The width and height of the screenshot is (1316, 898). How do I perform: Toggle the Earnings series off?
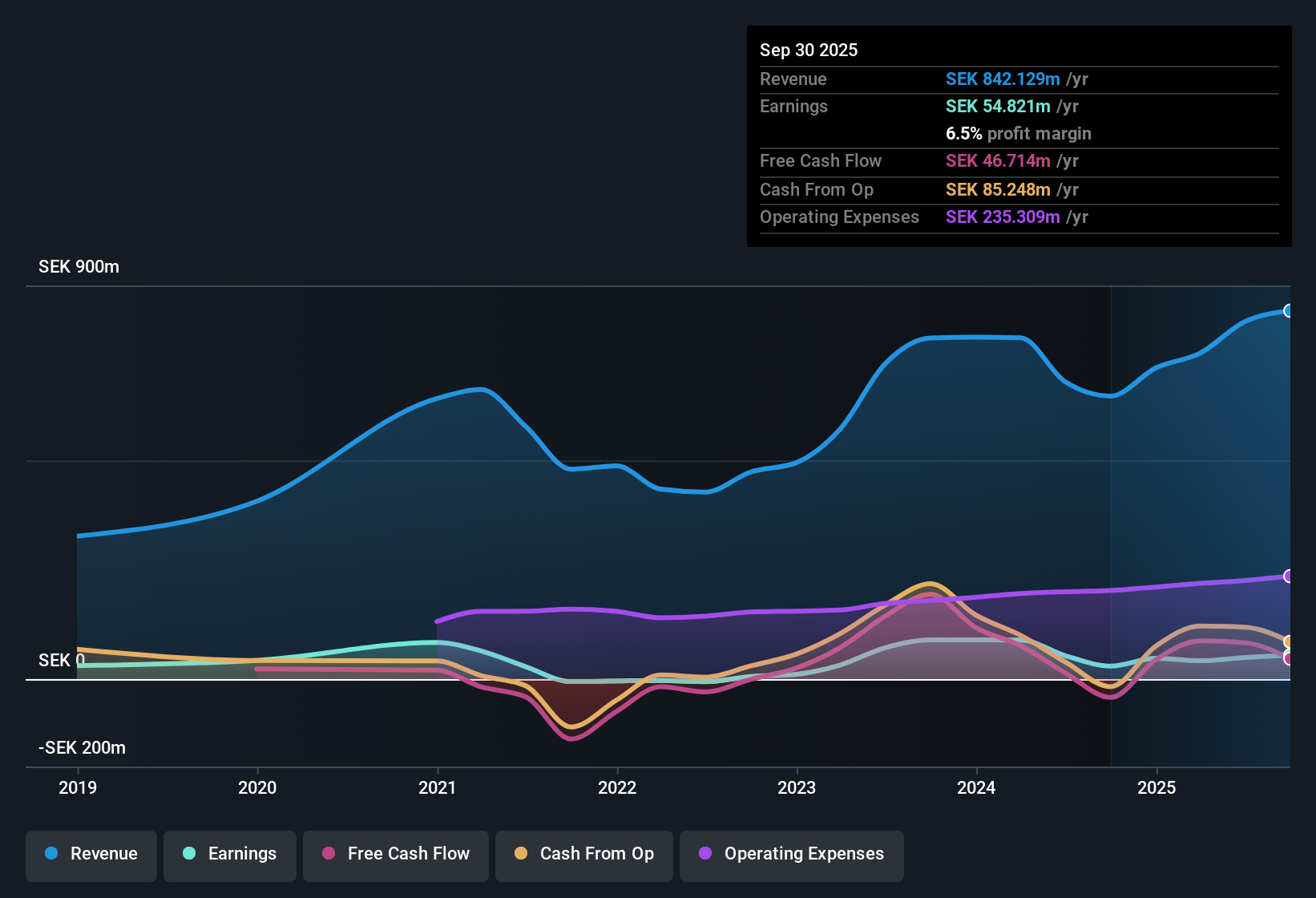[230, 854]
